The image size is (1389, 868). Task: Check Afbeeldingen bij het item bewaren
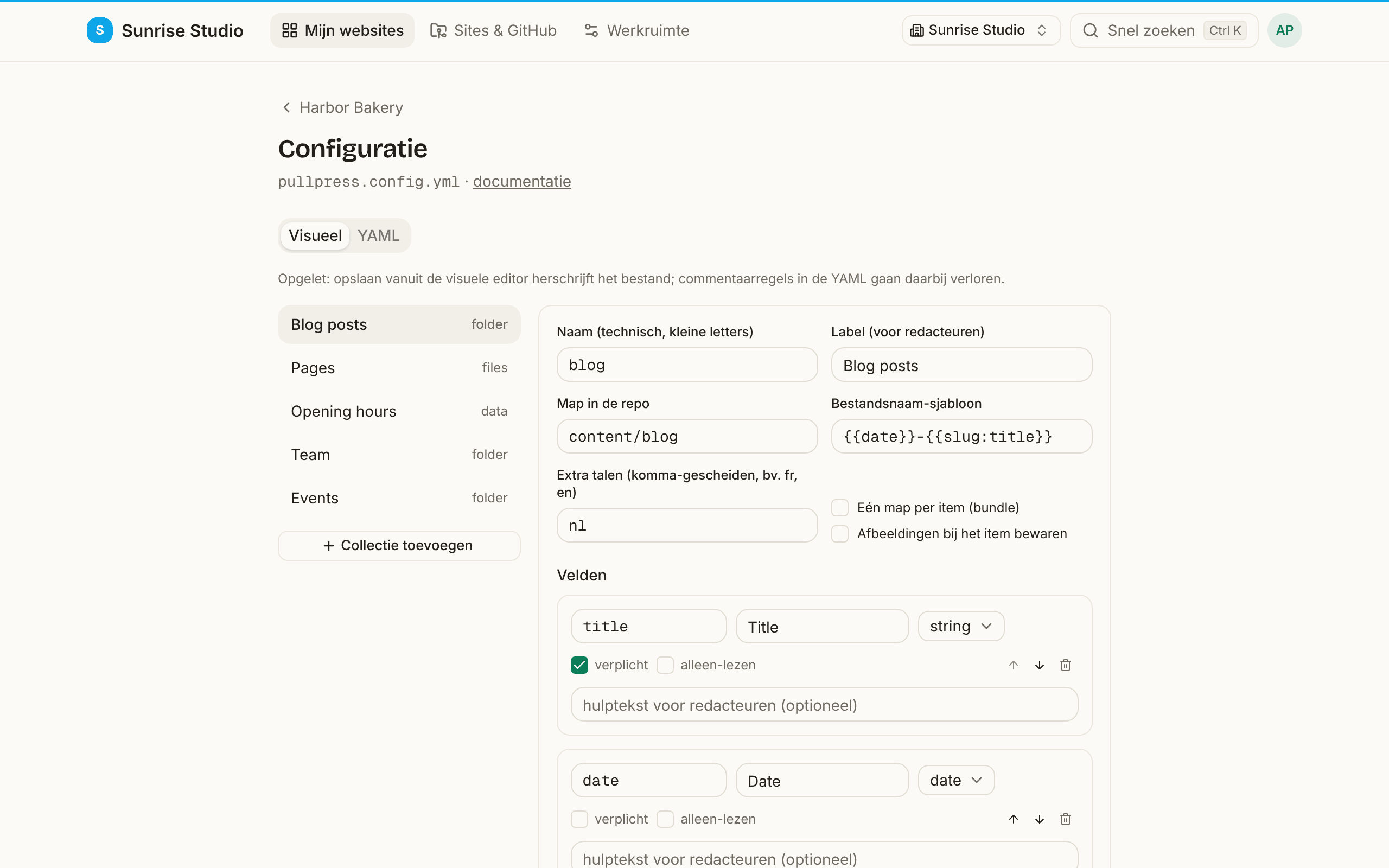pyautogui.click(x=840, y=533)
